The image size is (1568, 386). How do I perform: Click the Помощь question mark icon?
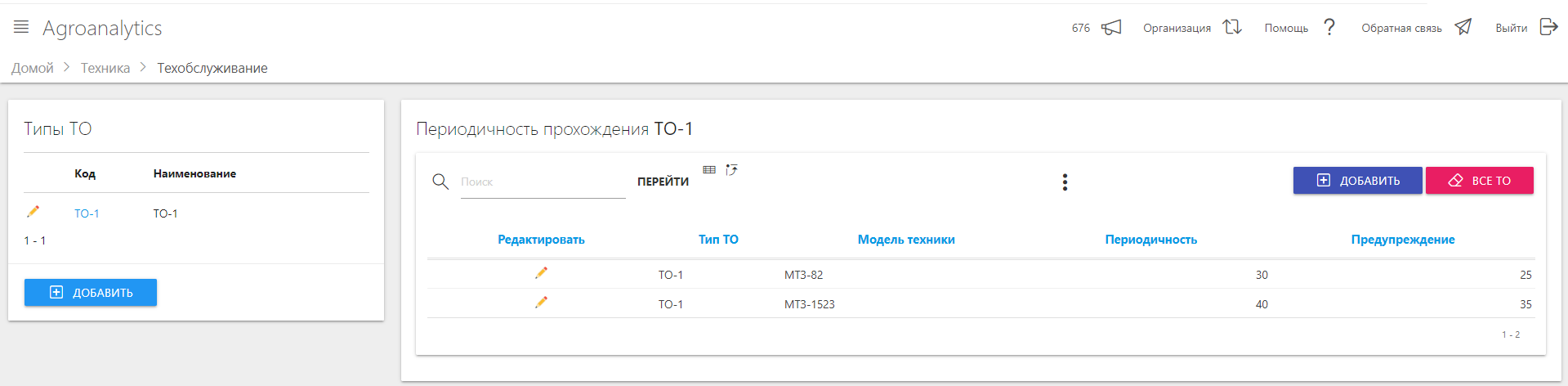pyautogui.click(x=1329, y=27)
